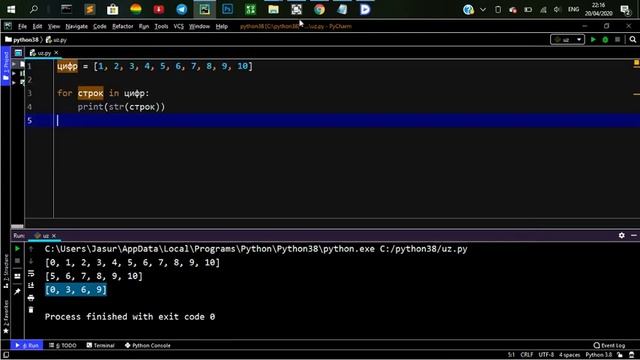Open Sublime Text from the taskbar
The image size is (640, 360).
[x=90, y=9]
